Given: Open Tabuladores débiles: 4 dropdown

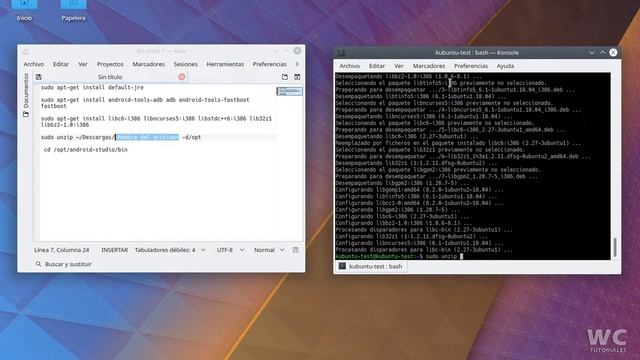Looking at the screenshot, I should 170,250.
